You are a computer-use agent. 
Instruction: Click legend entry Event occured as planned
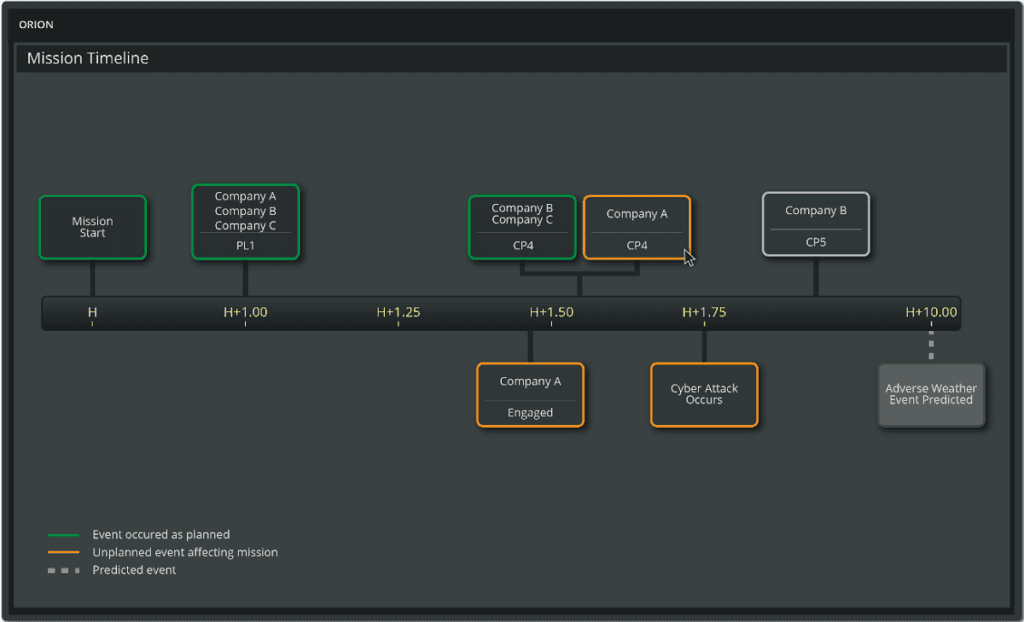(x=161, y=534)
